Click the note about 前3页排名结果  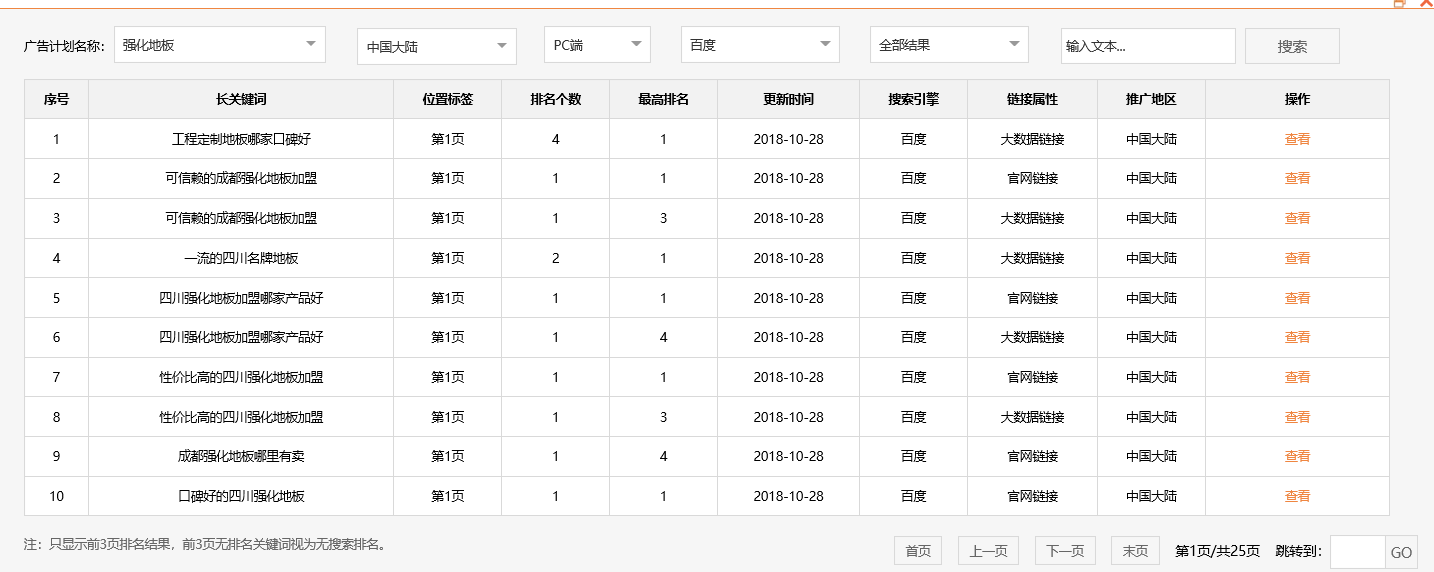point(205,545)
